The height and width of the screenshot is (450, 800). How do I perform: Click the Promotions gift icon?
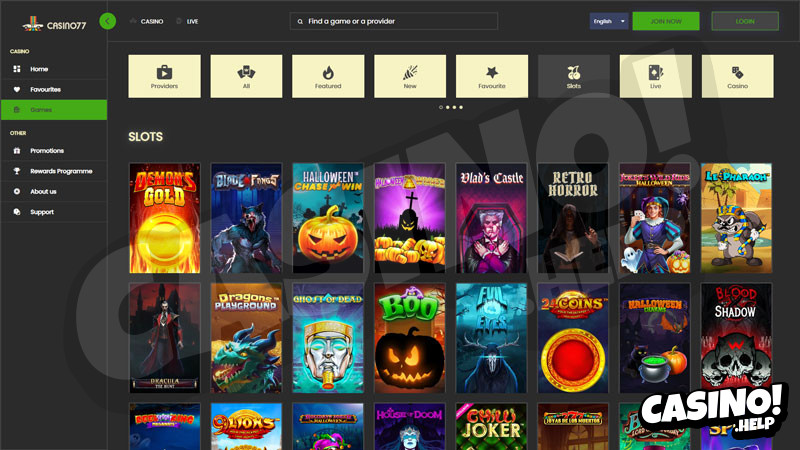17,151
